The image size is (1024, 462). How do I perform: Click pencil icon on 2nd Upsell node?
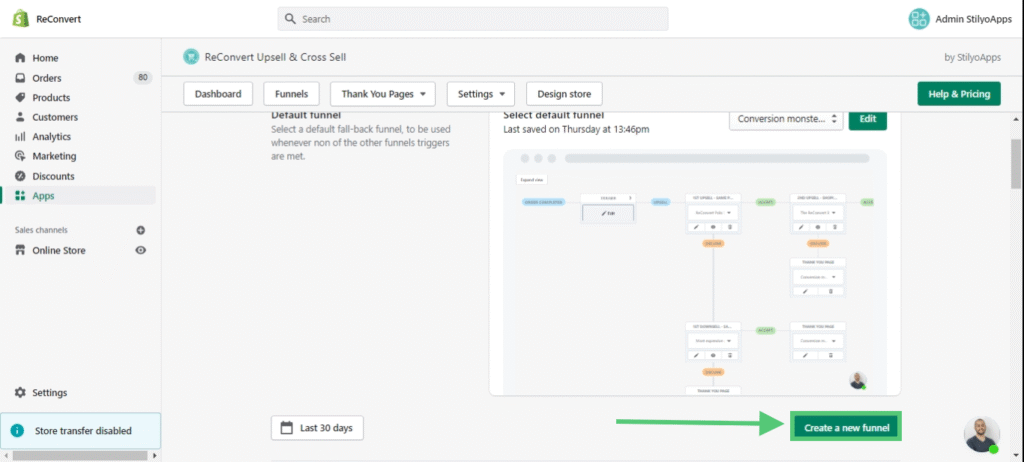click(801, 227)
